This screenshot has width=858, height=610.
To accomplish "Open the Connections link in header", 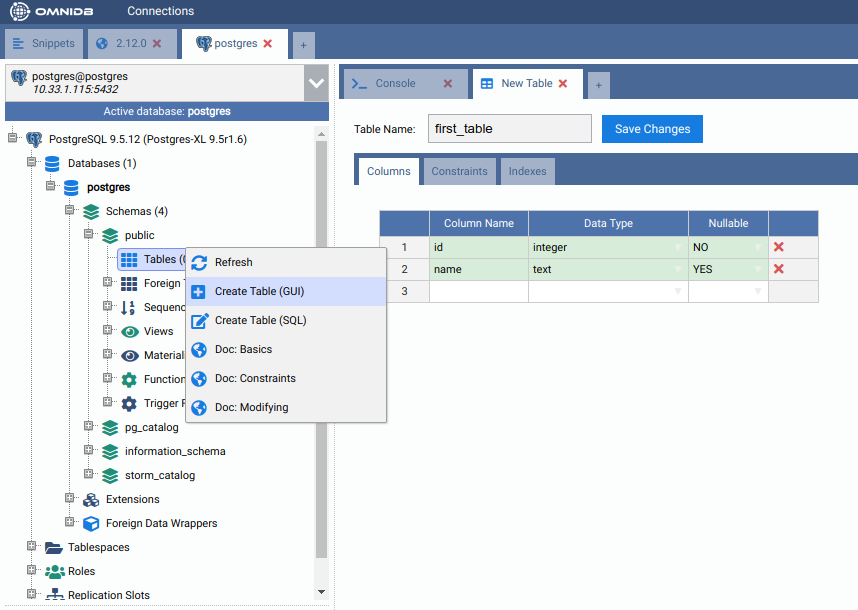I will [160, 11].
